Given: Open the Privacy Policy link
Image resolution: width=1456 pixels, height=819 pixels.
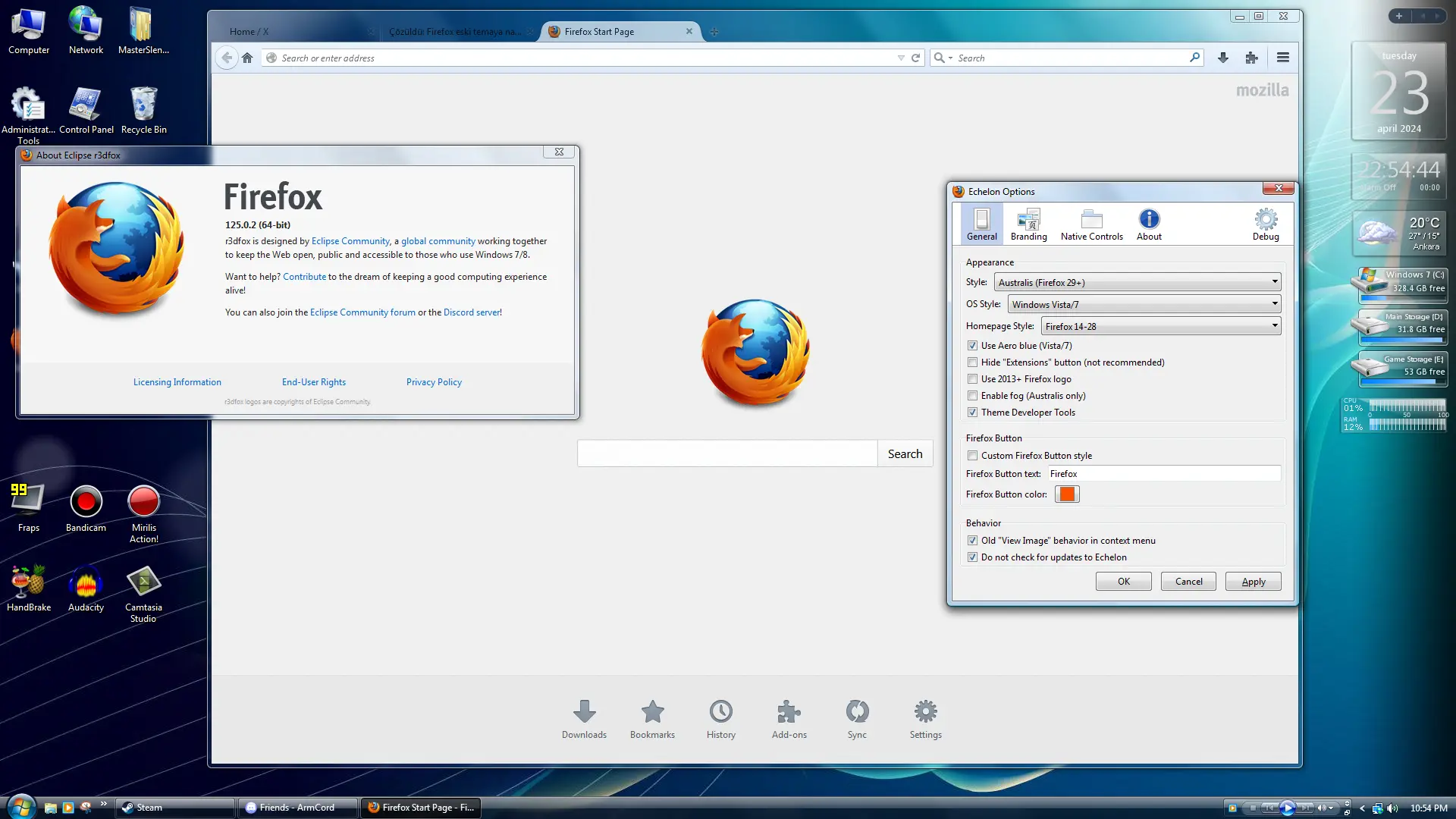Looking at the screenshot, I should (434, 382).
